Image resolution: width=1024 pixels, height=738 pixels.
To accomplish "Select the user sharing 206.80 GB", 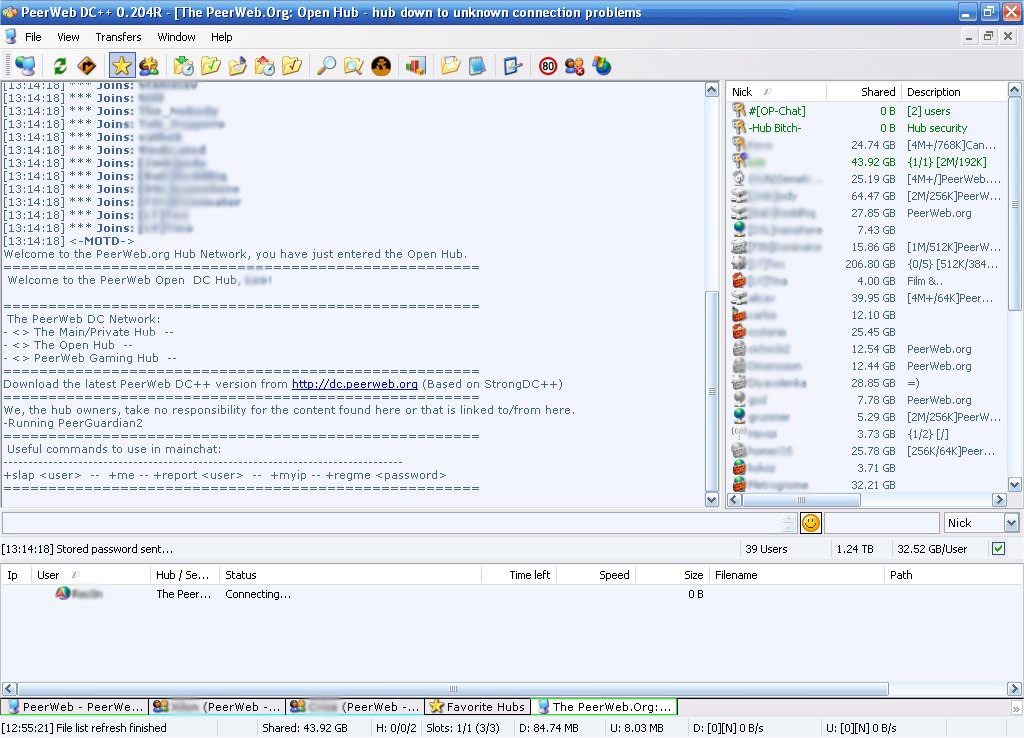I will (867, 264).
